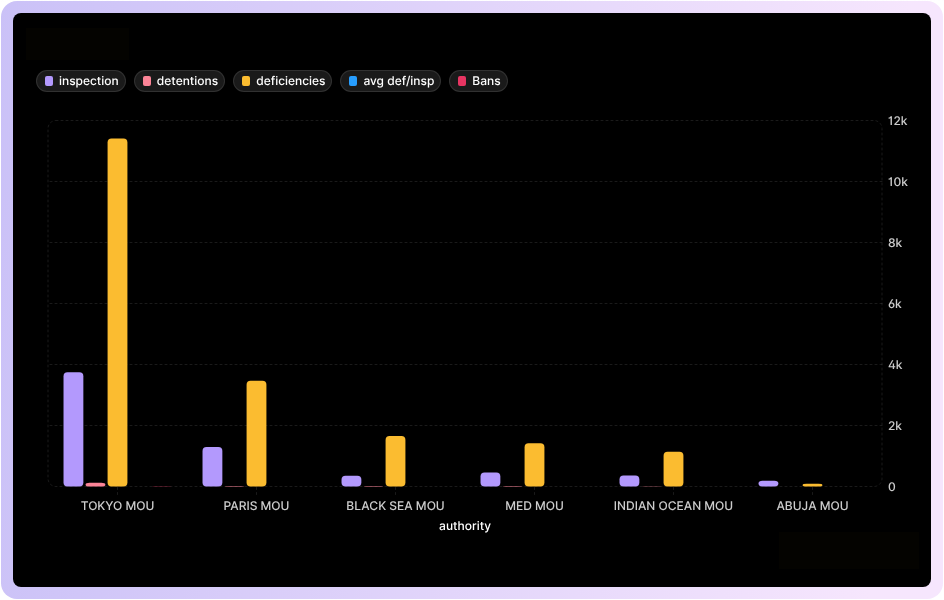Click the Indian Ocean MOU deficiencies bar
The image size is (944, 600).
tap(673, 469)
